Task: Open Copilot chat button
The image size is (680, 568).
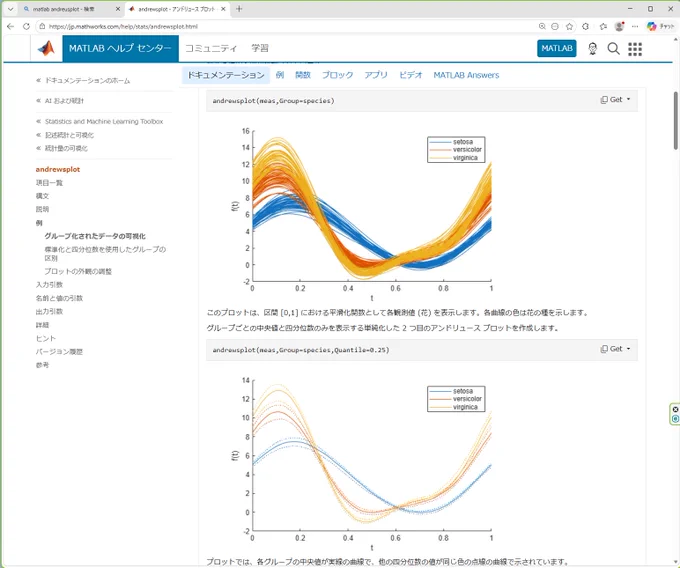Action: 660,26
